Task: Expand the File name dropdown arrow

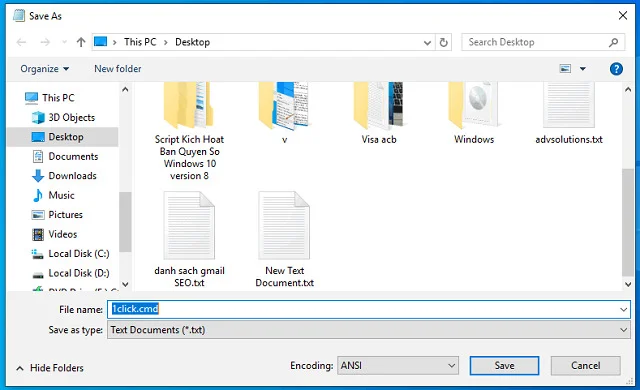Action: 623,310
